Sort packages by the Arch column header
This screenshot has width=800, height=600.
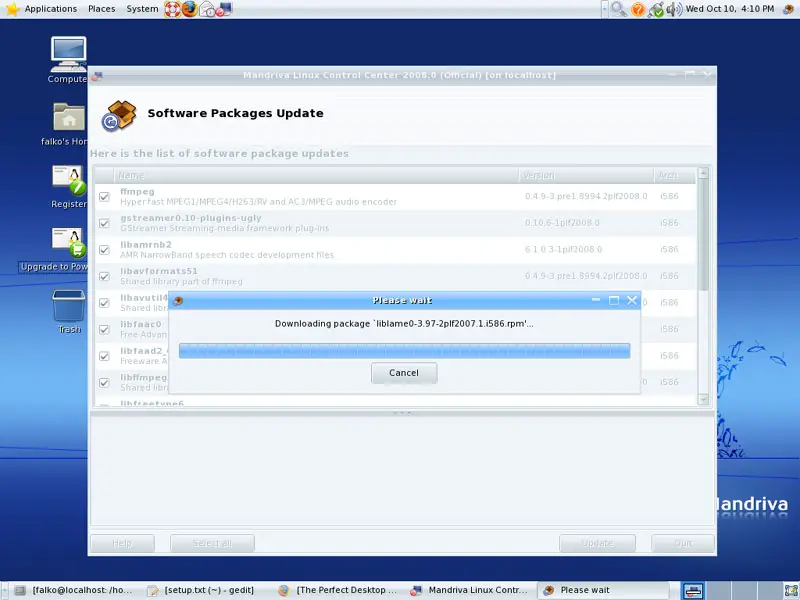coord(674,176)
